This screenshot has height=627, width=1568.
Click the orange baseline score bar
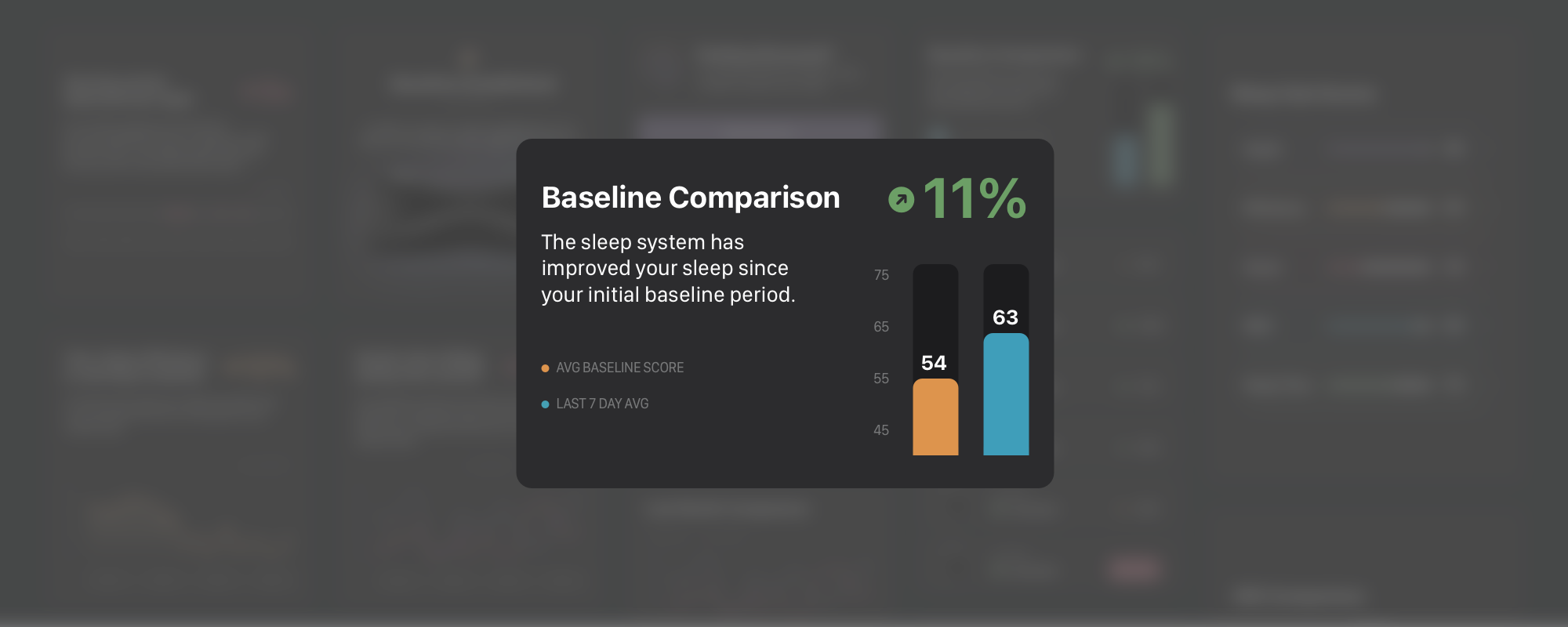pyautogui.click(x=935, y=419)
